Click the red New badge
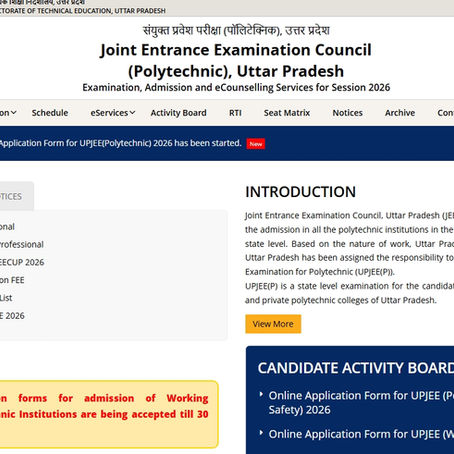 (256, 144)
